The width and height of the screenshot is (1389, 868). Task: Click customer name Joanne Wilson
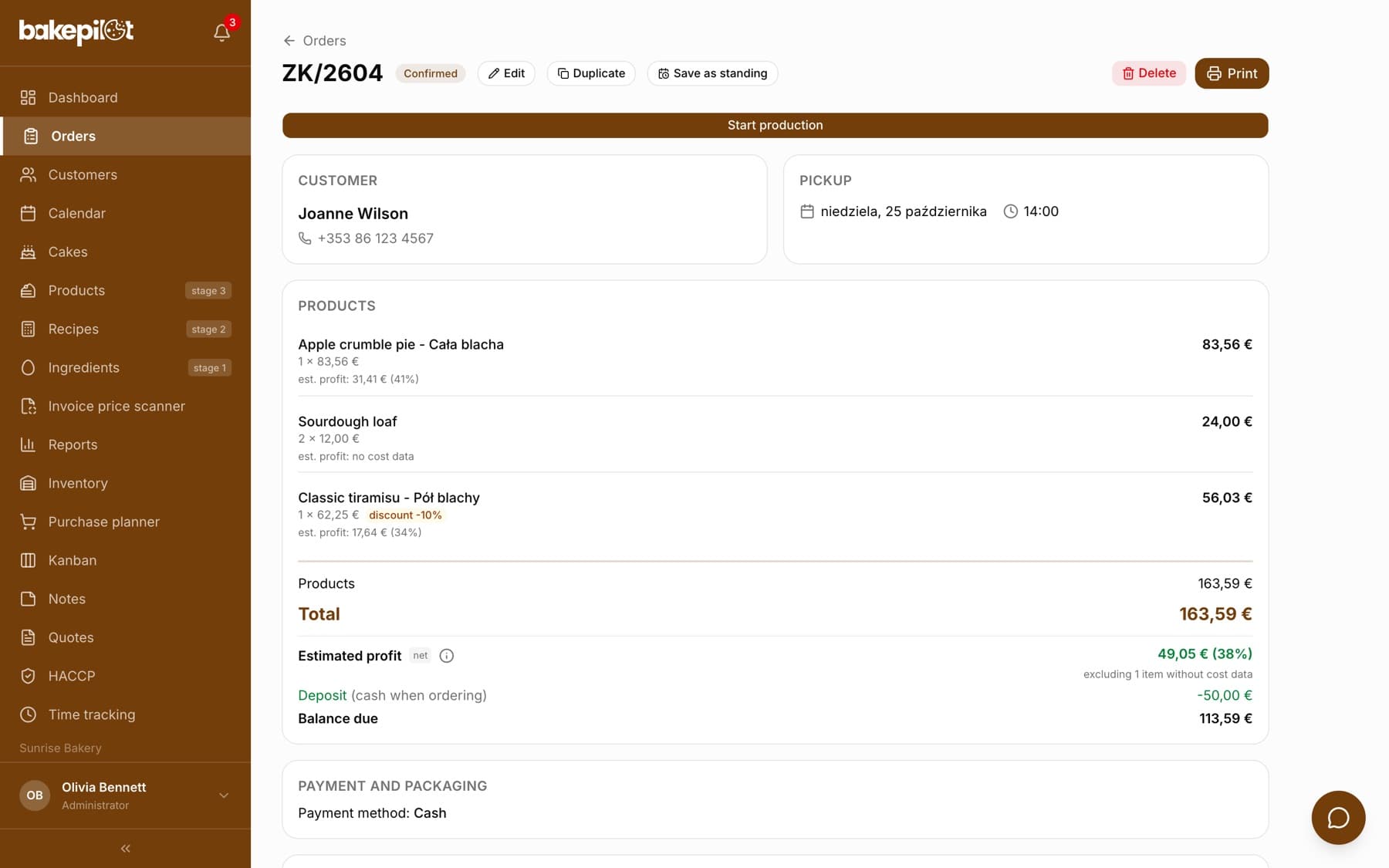coord(353,214)
